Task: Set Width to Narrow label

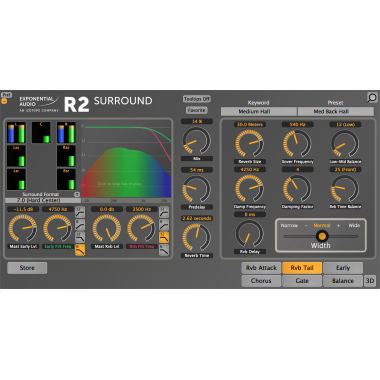Action: point(289,225)
